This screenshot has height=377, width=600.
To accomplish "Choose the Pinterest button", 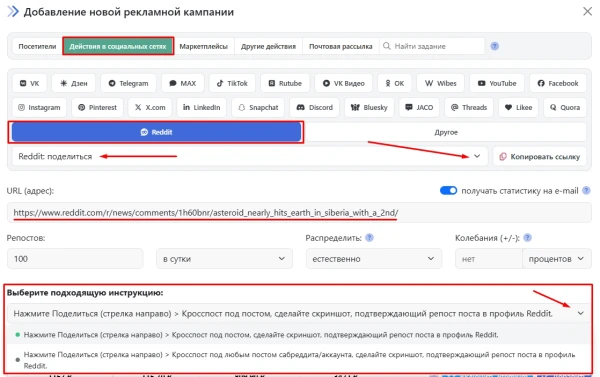I will click(x=97, y=108).
